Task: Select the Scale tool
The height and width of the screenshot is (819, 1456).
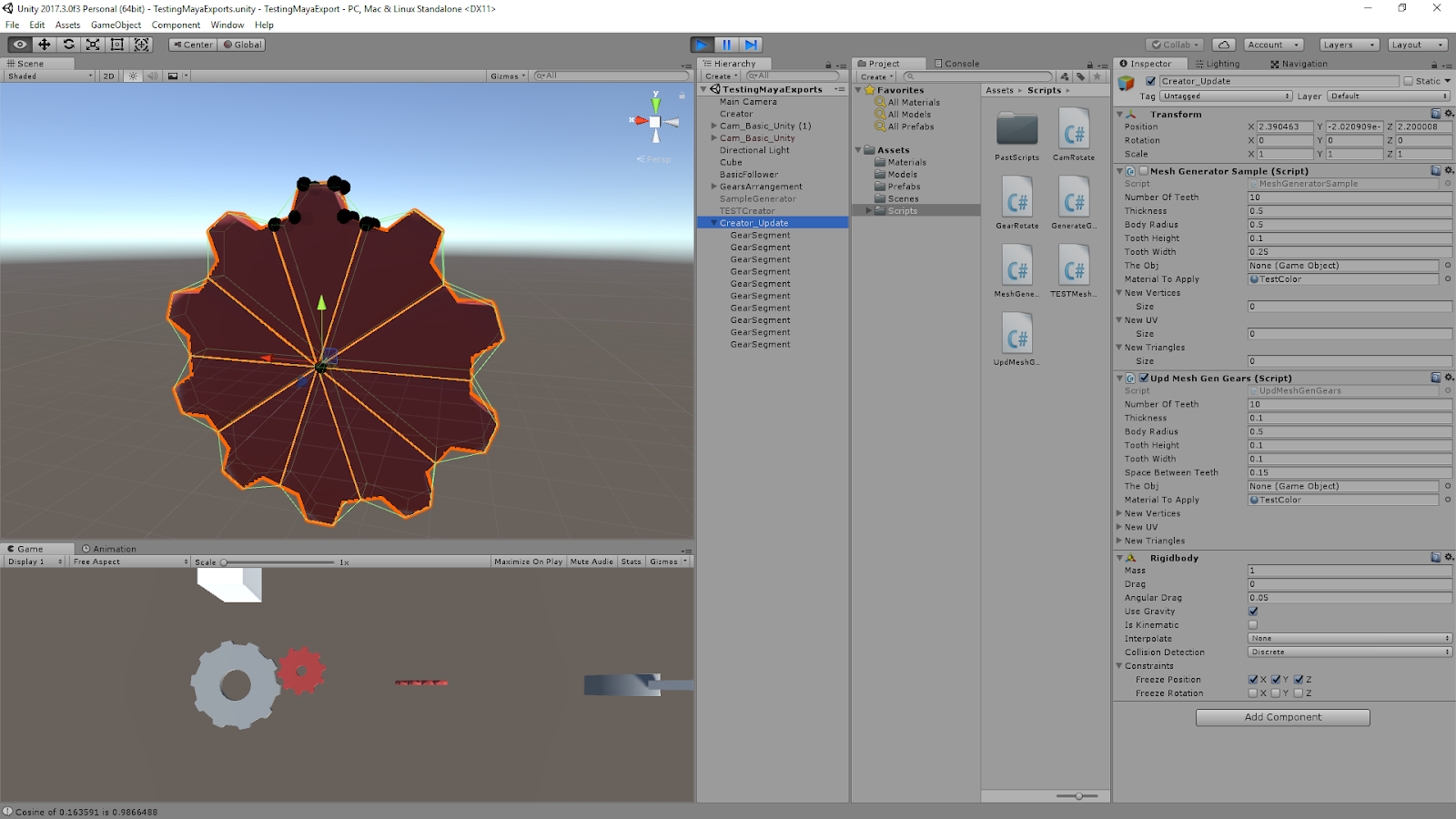Action: [x=93, y=45]
